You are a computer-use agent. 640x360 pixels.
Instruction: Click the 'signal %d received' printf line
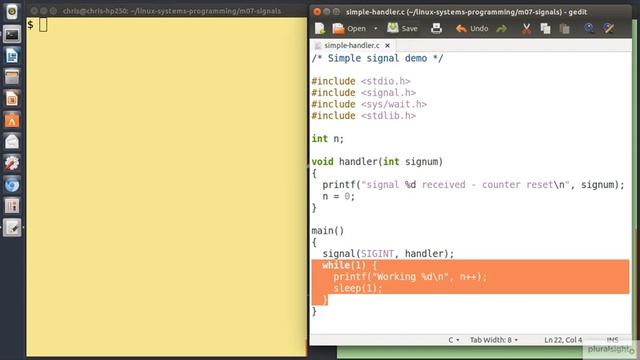click(473, 184)
